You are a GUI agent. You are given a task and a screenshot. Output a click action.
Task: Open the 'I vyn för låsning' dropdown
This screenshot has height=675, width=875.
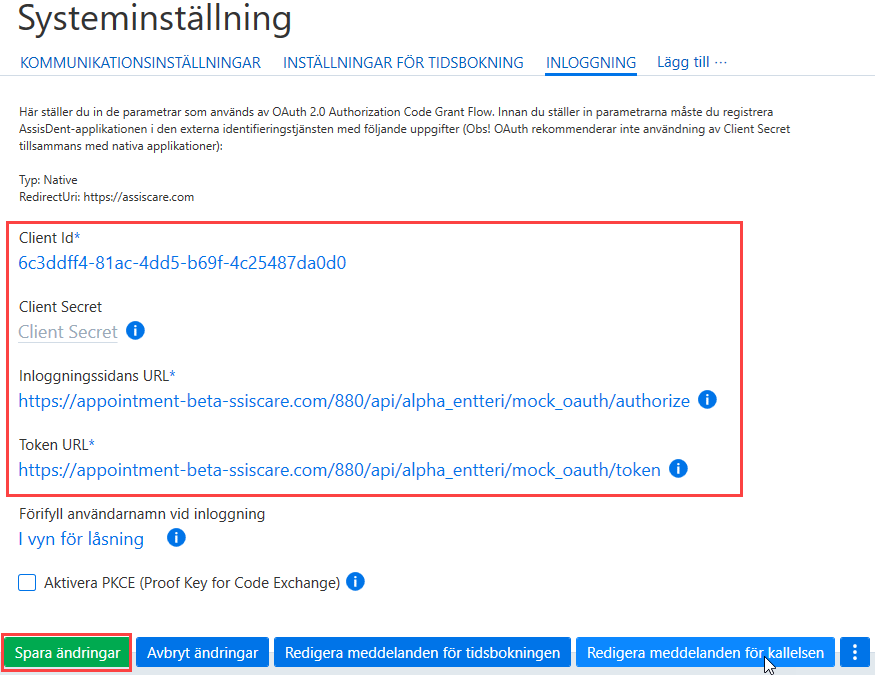[81, 539]
